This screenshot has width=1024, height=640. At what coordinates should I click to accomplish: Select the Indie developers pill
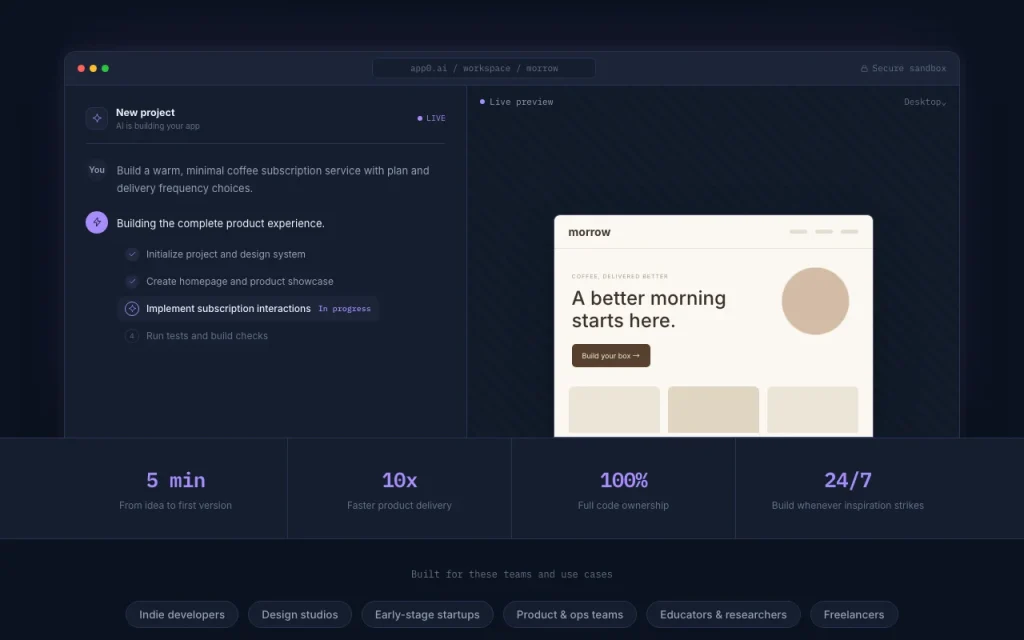(182, 615)
